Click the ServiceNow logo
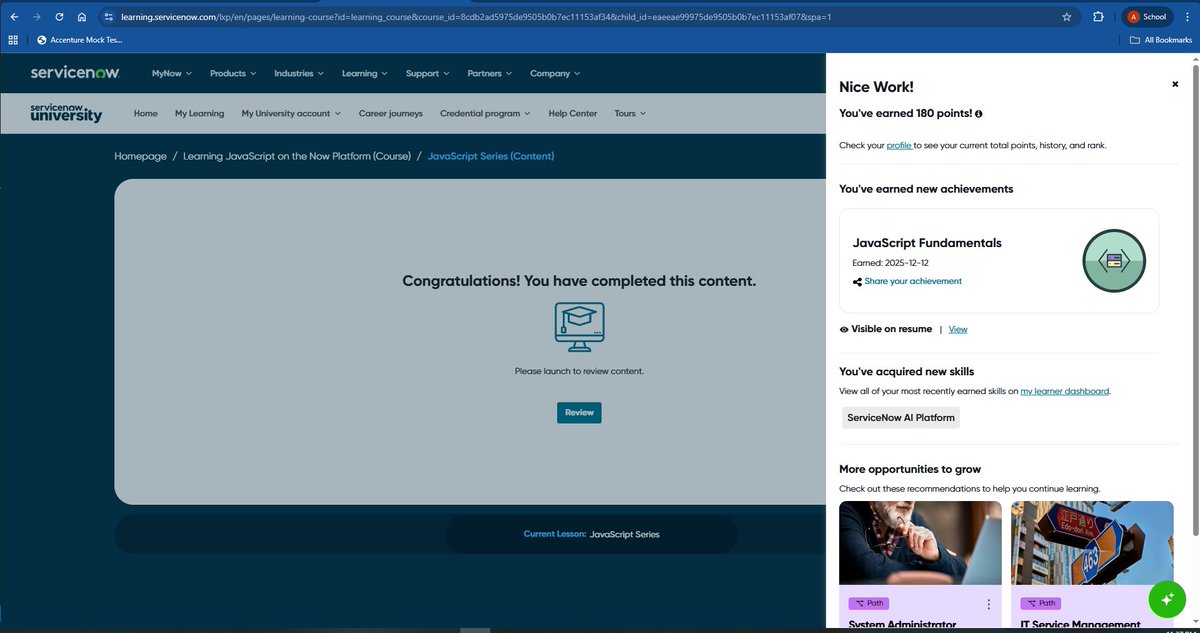Screen dimensions: 1200x633 pos(75,73)
